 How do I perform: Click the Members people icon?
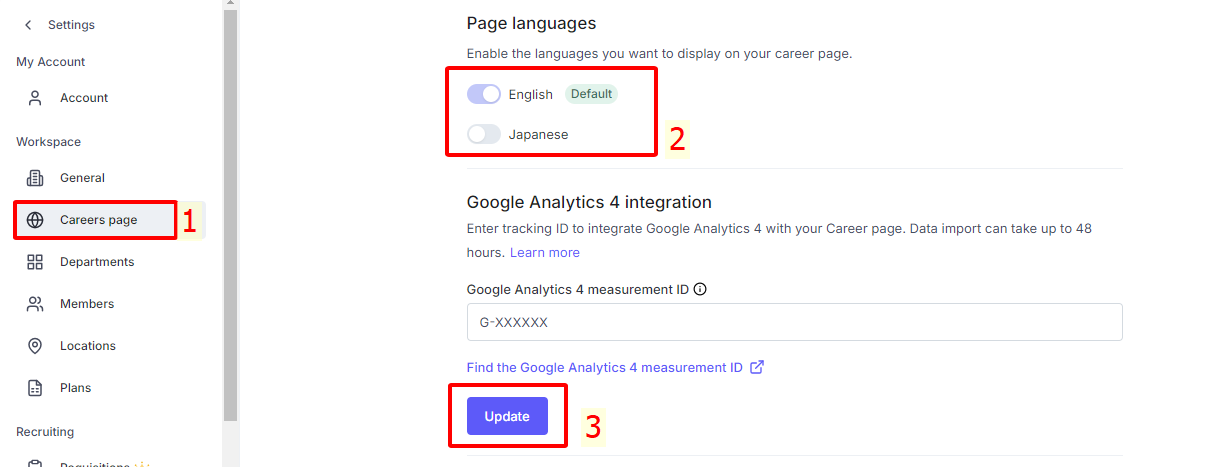pos(35,304)
